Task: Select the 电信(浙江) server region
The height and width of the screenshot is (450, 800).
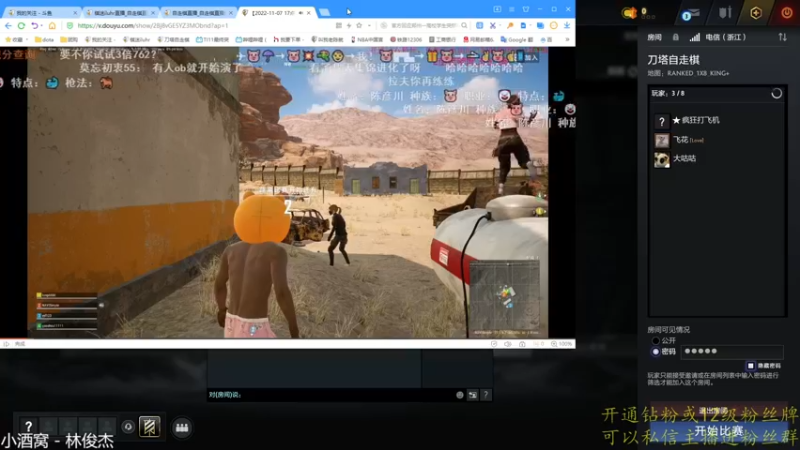Action: click(726, 37)
